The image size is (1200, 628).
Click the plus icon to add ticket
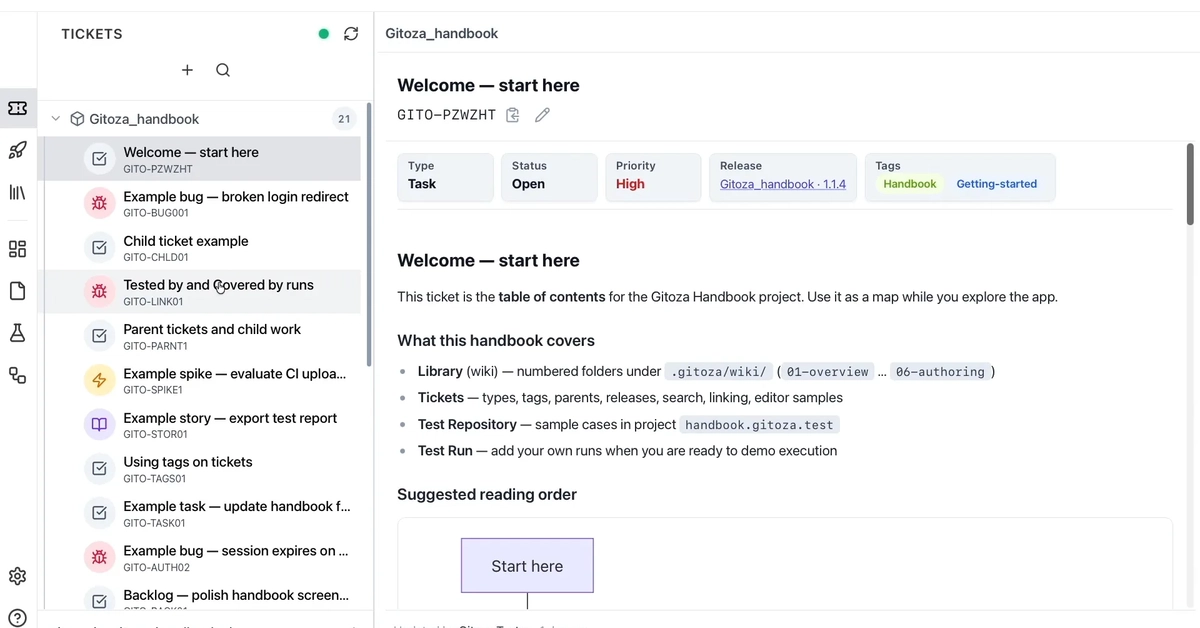187,70
